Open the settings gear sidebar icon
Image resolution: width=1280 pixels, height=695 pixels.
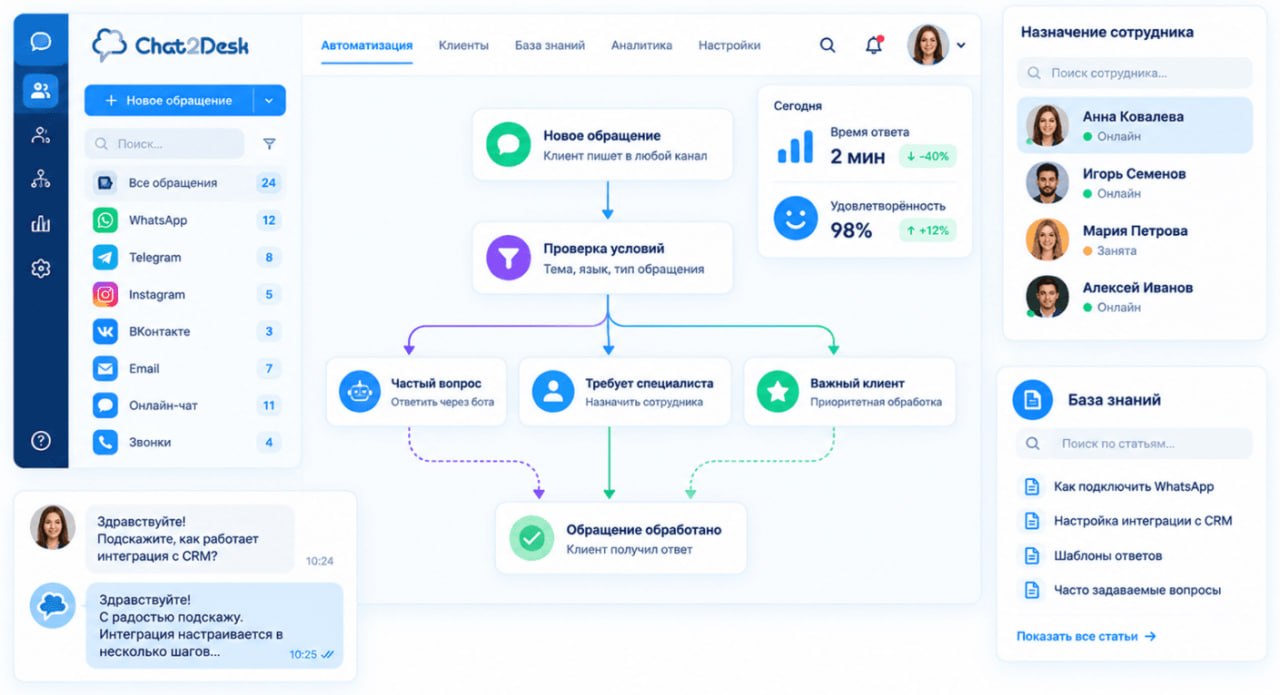tap(41, 269)
